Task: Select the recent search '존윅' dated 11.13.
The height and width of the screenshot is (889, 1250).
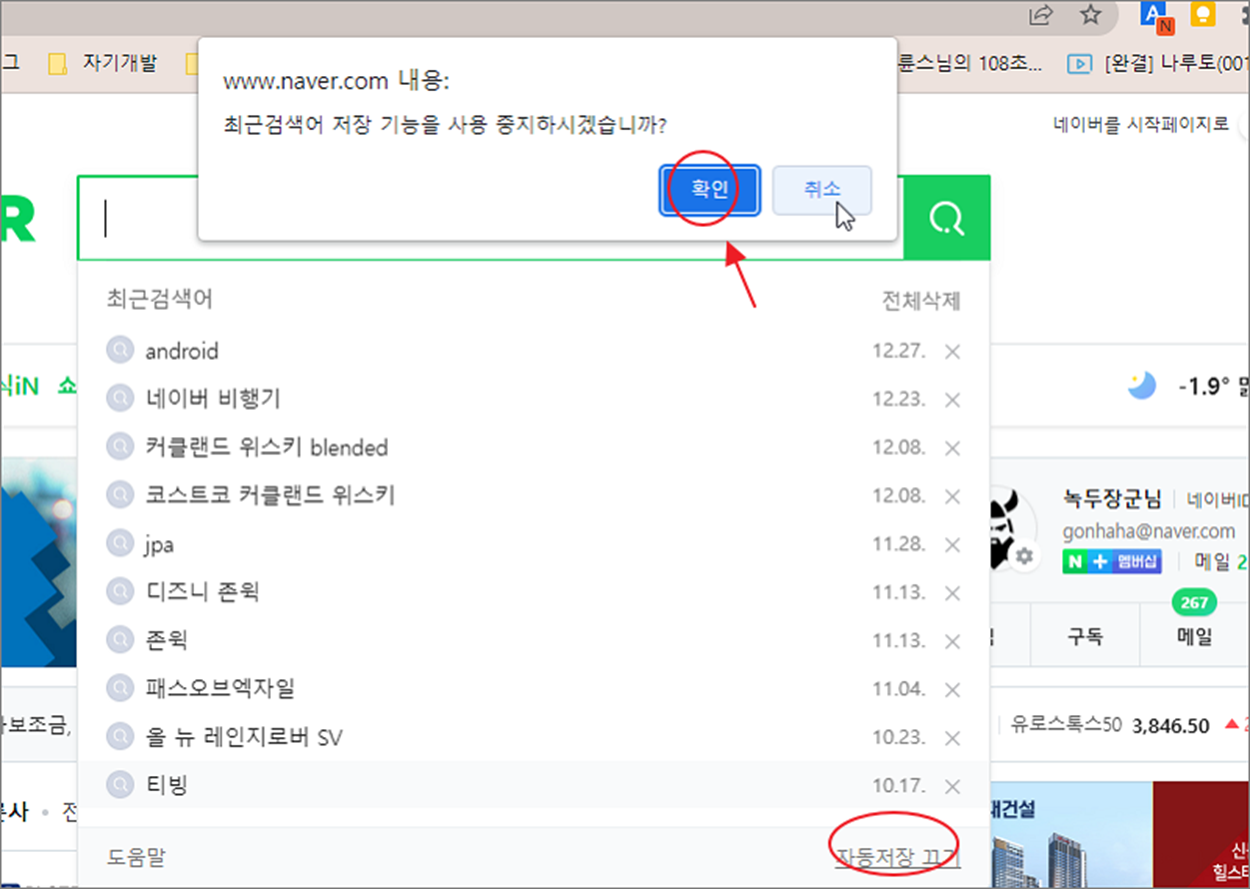Action: [x=166, y=640]
